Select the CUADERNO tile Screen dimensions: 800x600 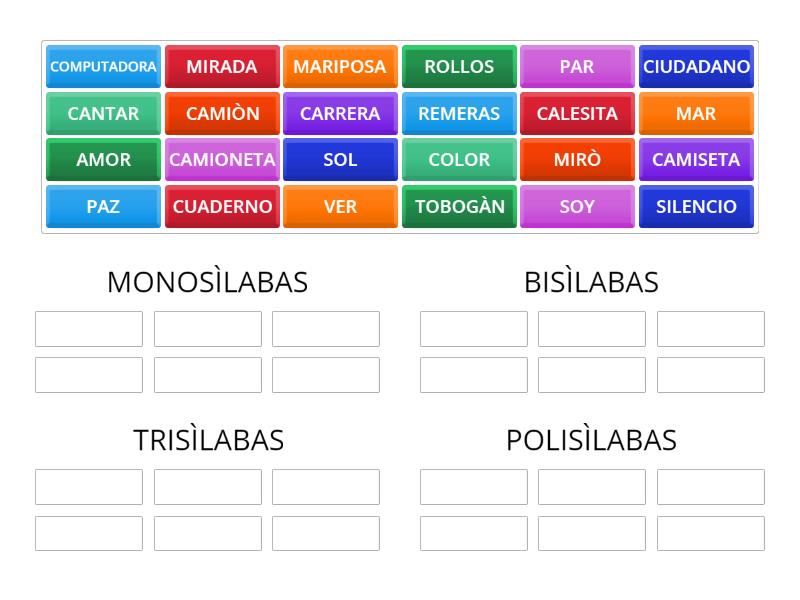222,207
